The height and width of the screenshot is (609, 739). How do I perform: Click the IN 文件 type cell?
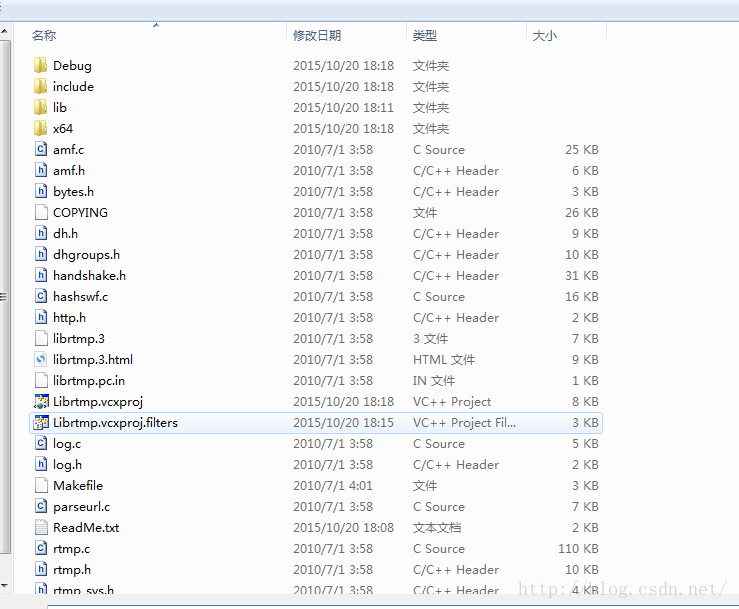pyautogui.click(x=434, y=380)
